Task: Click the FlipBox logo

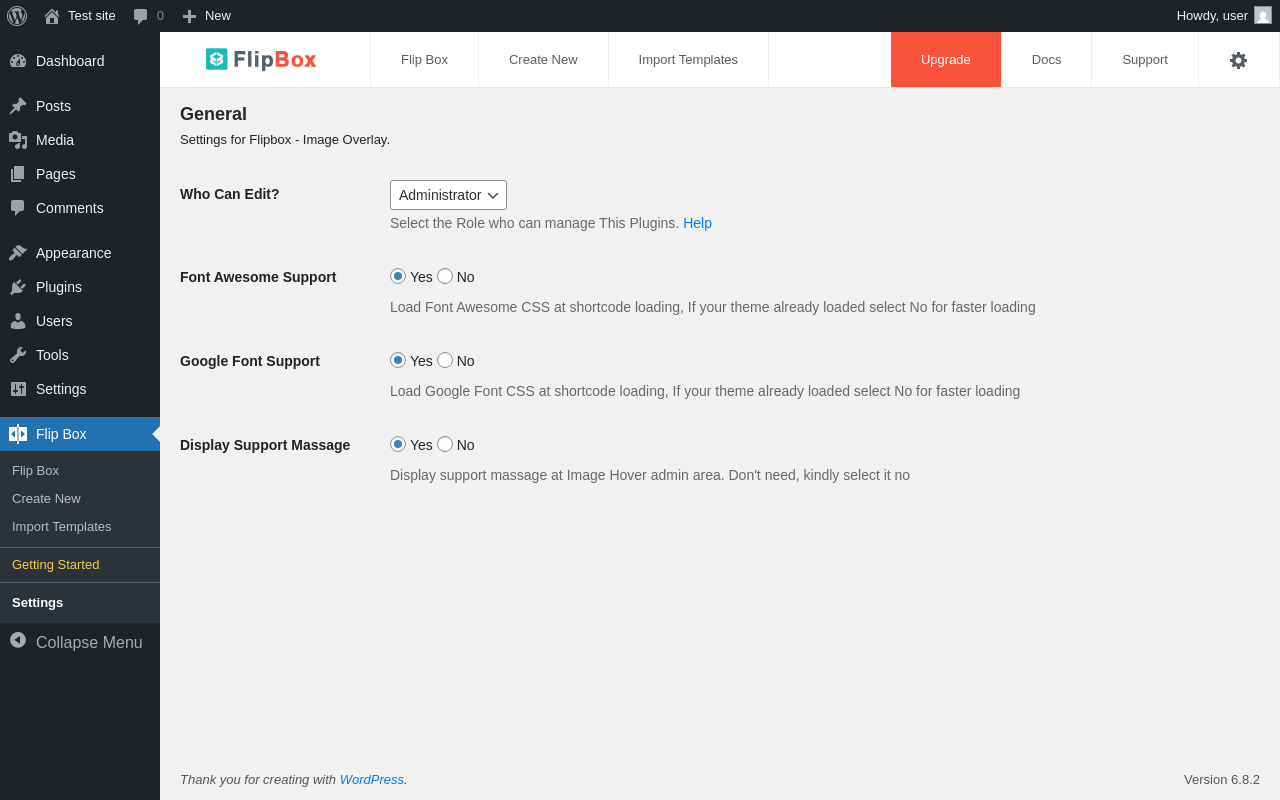Action: pyautogui.click(x=261, y=59)
